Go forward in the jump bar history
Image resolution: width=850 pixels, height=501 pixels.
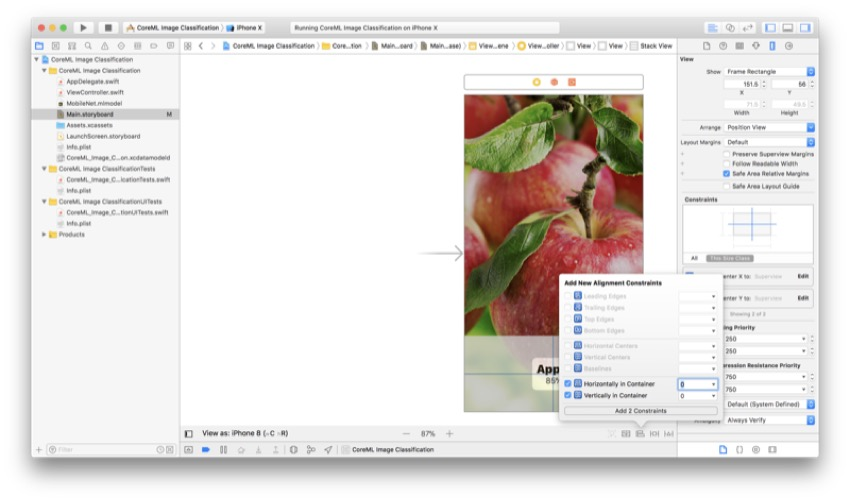point(213,46)
